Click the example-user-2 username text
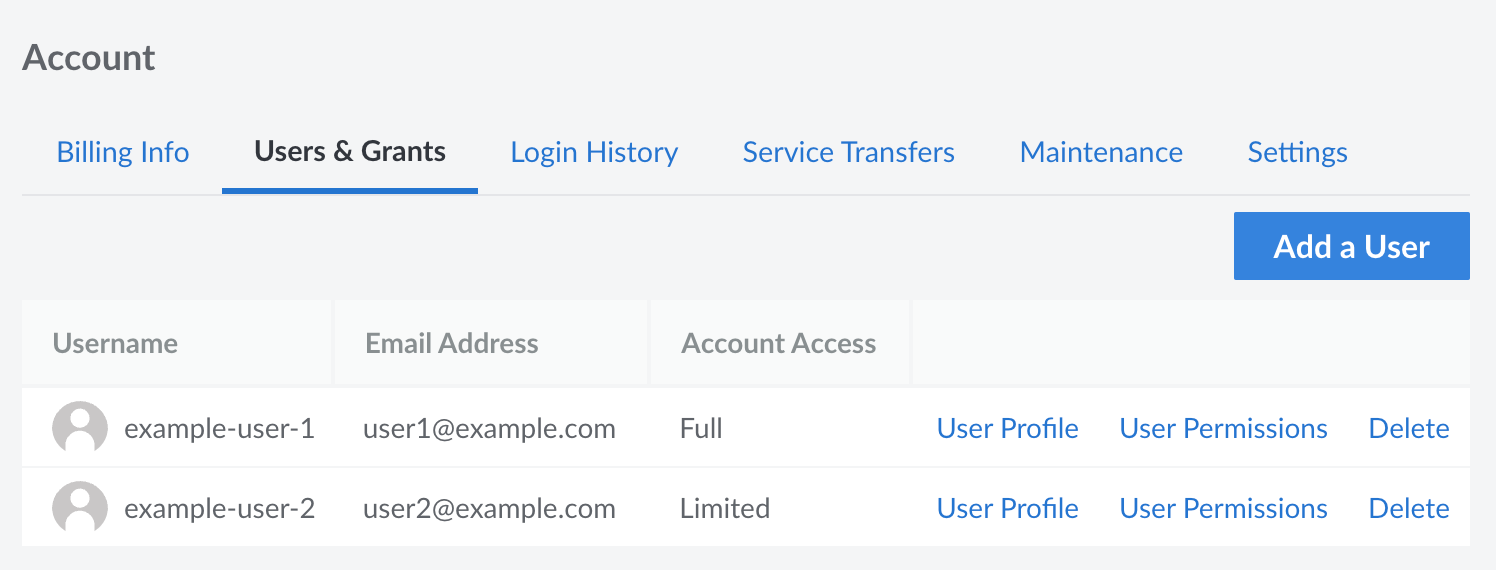 point(219,509)
